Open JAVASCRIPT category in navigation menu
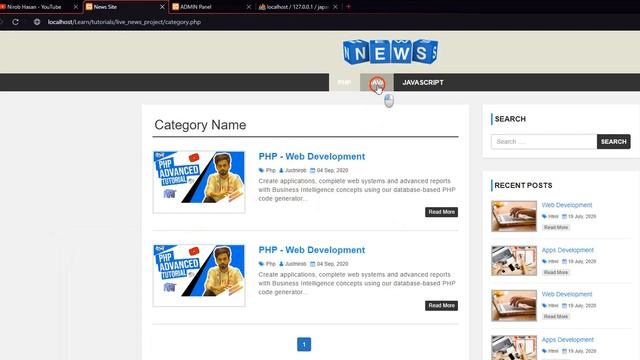 [x=423, y=82]
